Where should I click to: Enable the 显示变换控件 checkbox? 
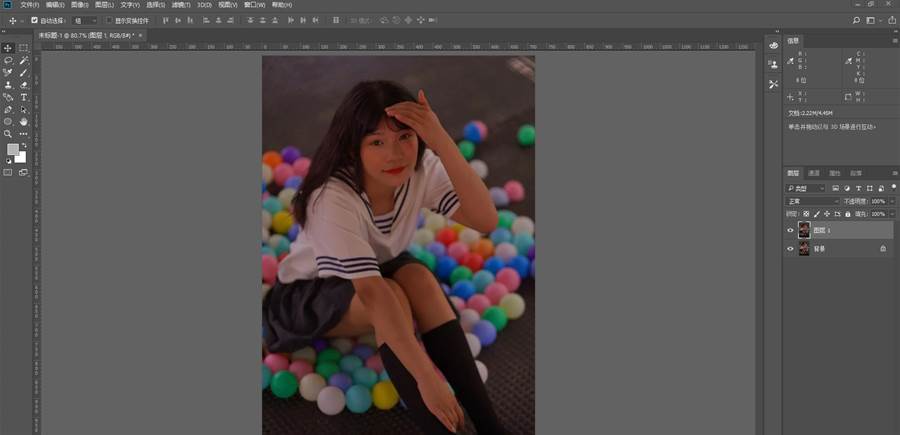(x=109, y=20)
